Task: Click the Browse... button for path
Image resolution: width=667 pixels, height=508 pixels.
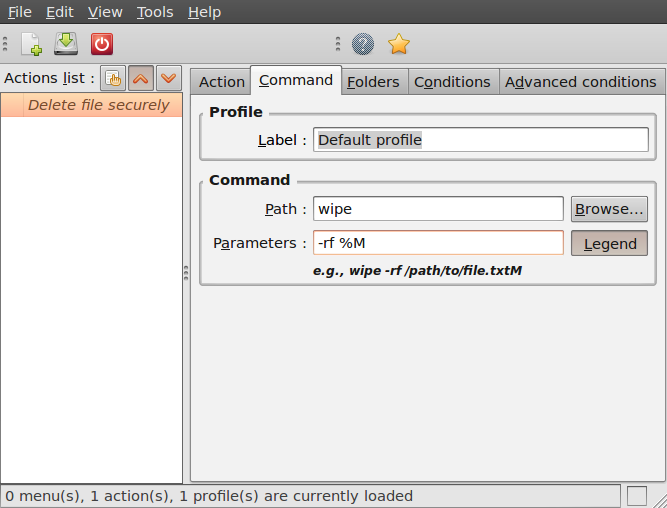Action: tap(609, 209)
